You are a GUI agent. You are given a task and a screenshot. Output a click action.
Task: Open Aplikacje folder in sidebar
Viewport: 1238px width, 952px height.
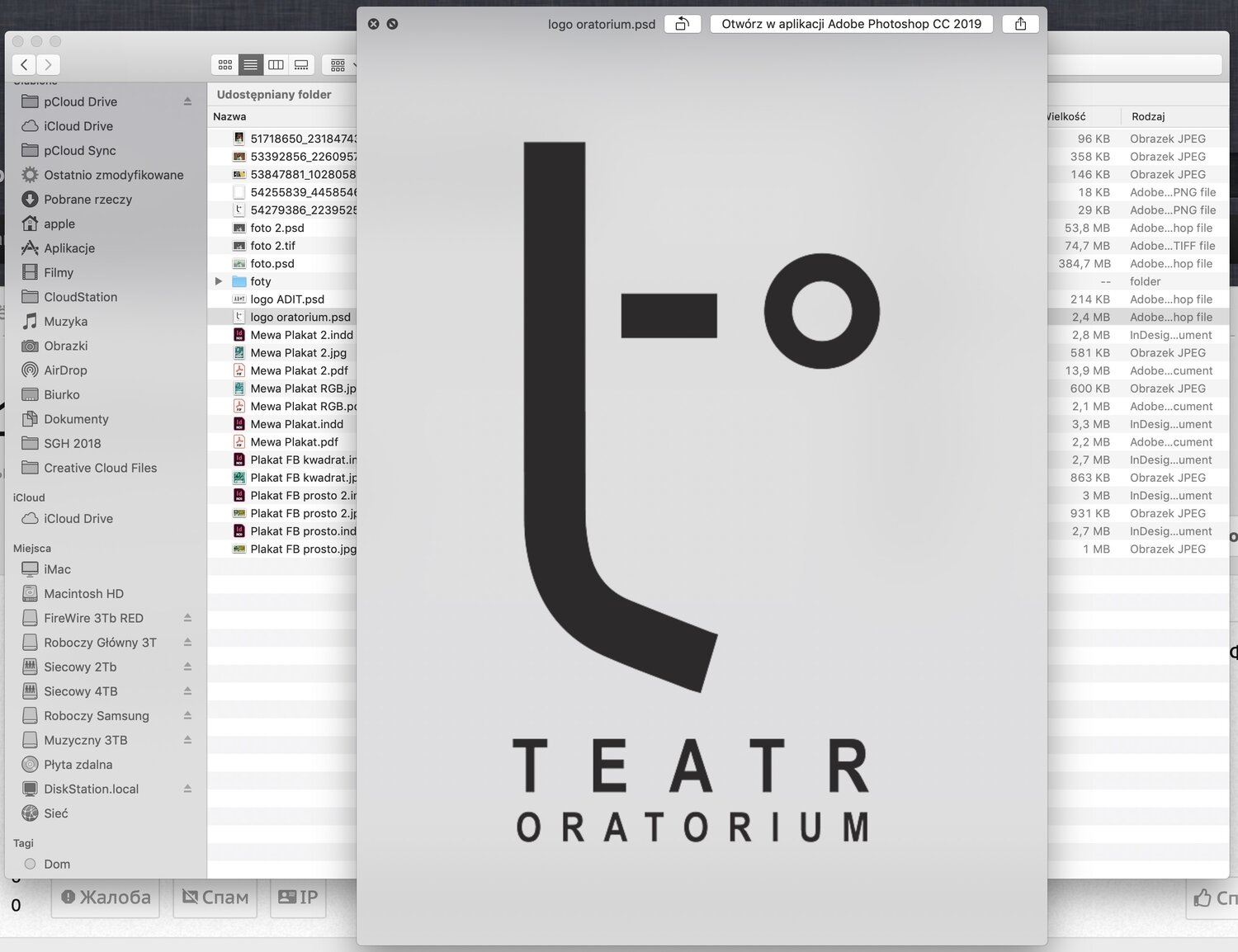coord(69,247)
